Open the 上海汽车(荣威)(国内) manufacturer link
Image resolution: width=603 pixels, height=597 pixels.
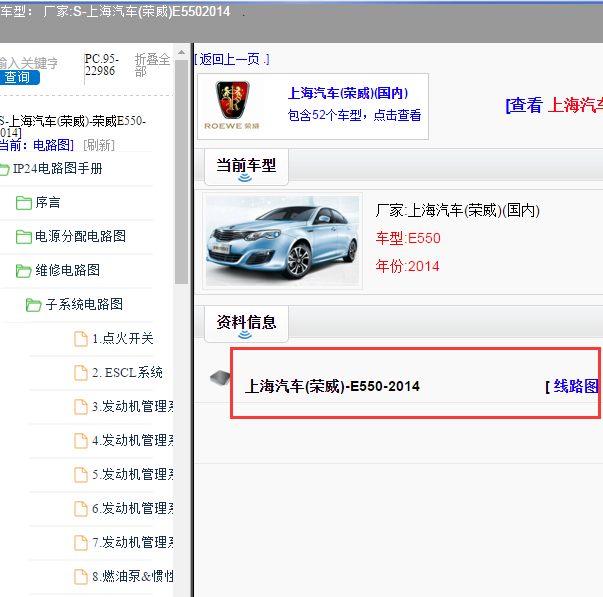348,93
